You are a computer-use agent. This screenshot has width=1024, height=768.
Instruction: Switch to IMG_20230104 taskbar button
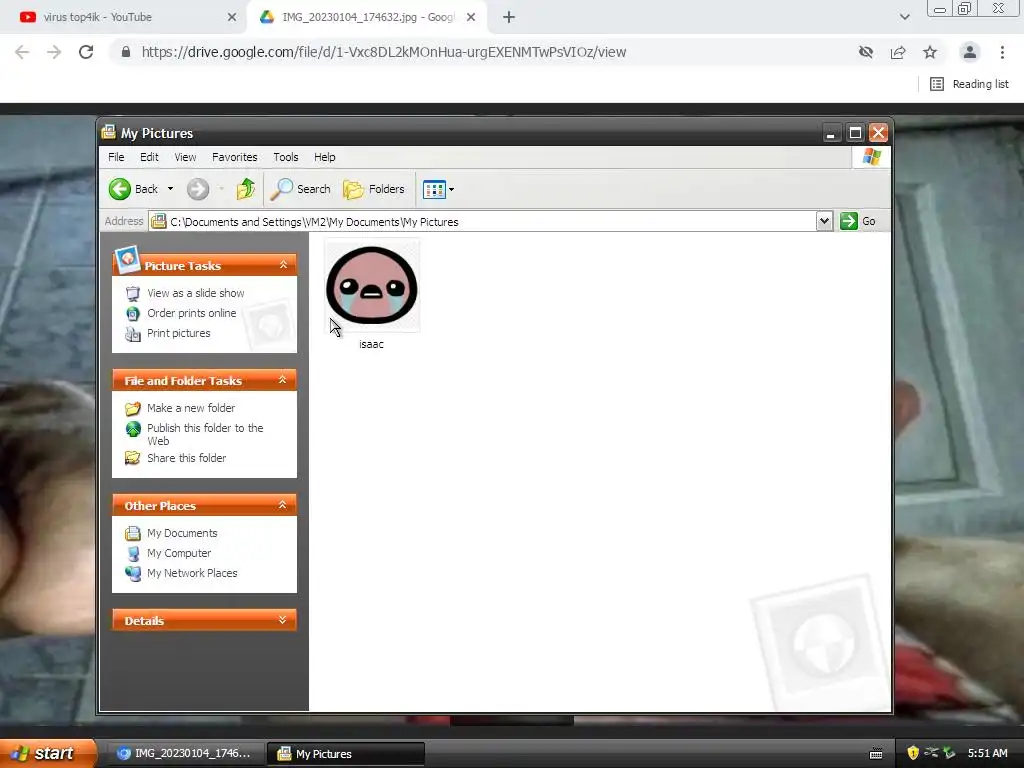click(x=185, y=754)
